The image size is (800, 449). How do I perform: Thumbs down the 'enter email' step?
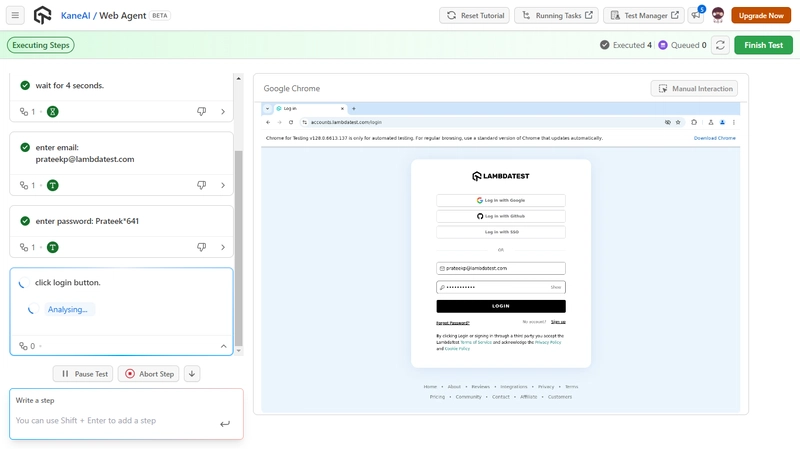(202, 185)
